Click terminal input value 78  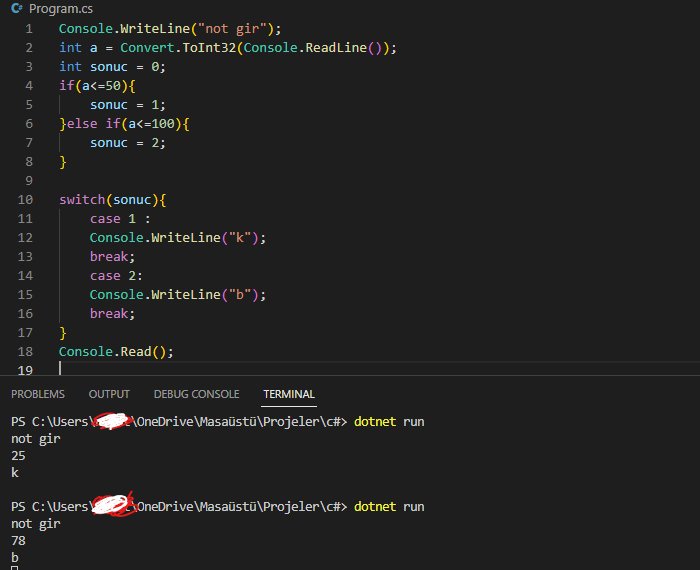click(x=18, y=541)
